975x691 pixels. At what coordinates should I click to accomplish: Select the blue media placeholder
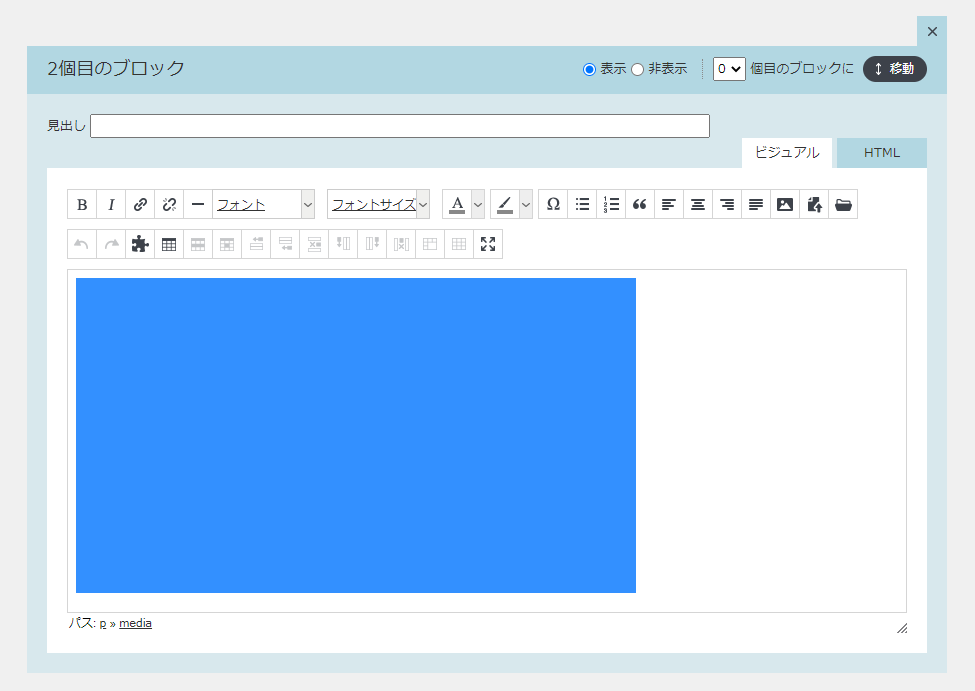pos(356,435)
